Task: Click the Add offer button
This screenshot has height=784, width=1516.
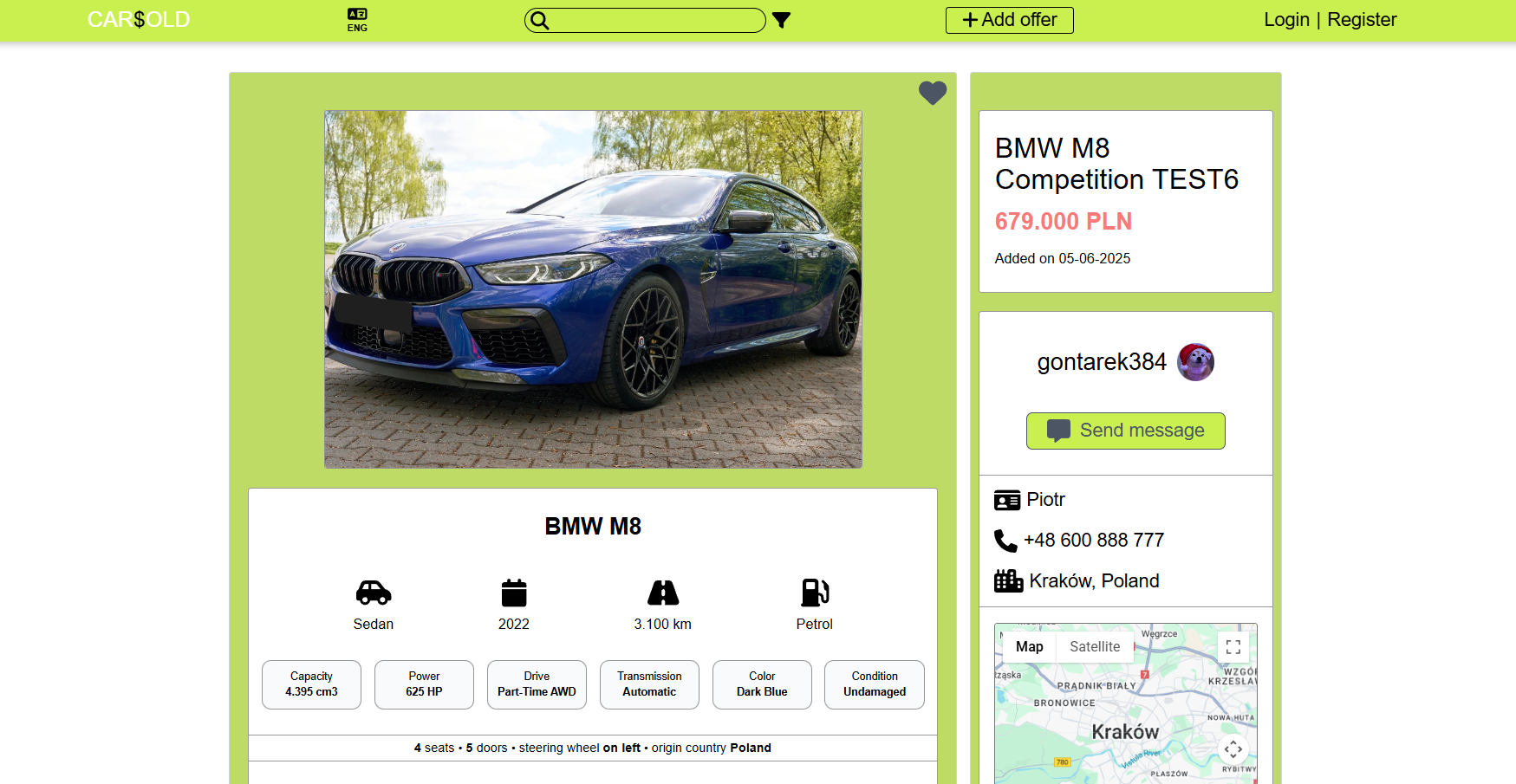Action: click(1009, 20)
